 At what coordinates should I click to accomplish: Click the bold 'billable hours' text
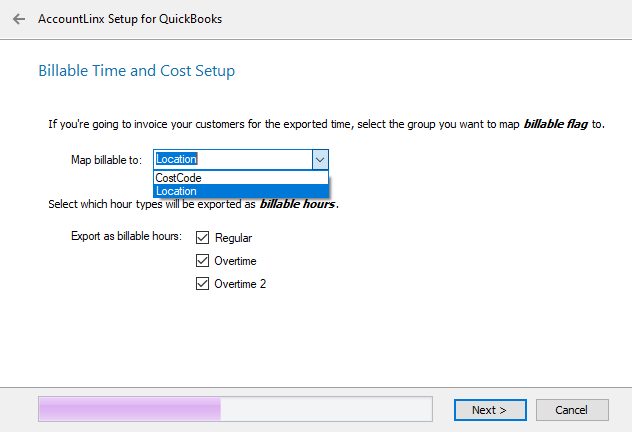click(x=298, y=204)
